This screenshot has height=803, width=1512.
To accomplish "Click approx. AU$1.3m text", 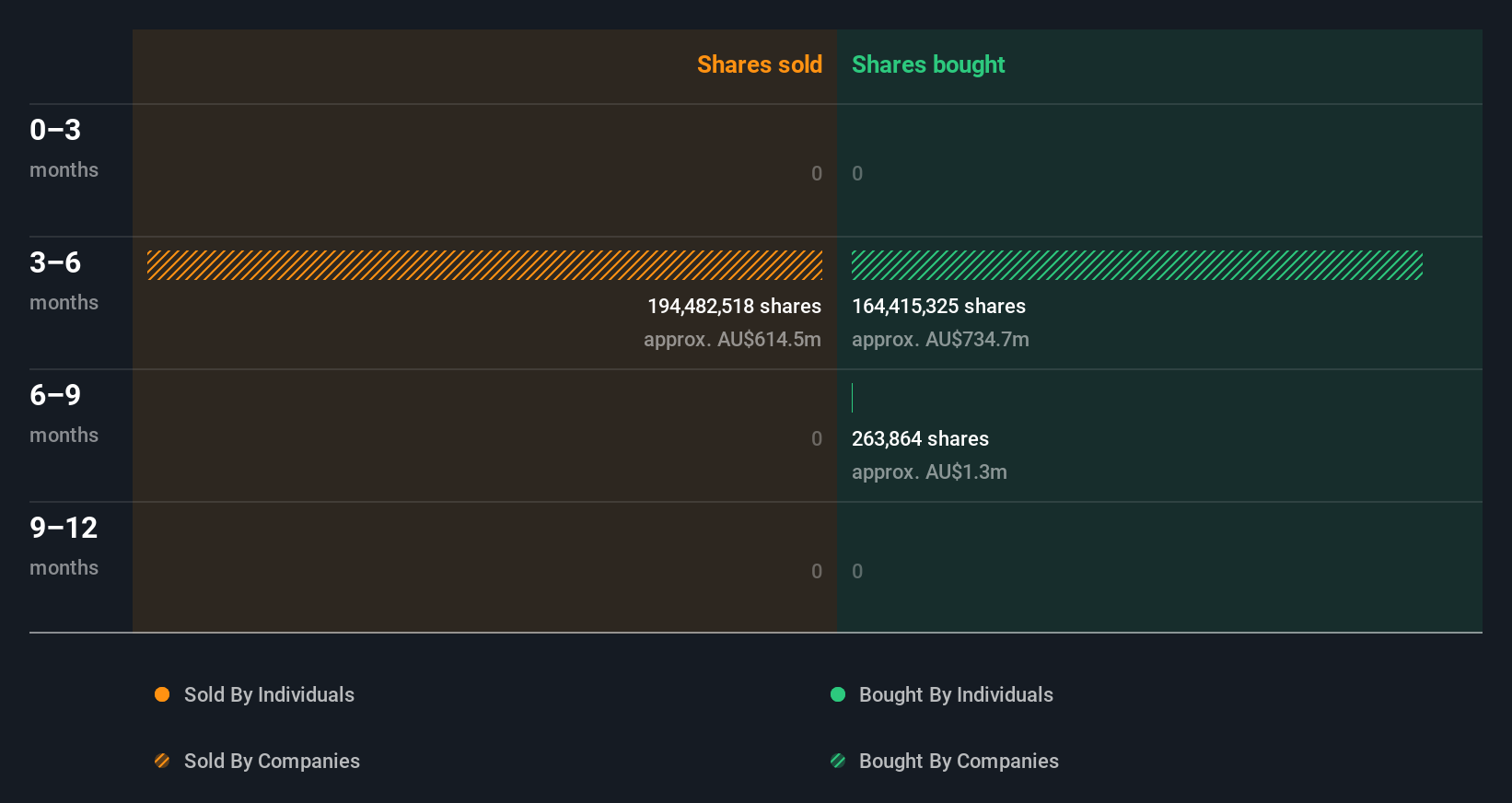I will coord(929,471).
